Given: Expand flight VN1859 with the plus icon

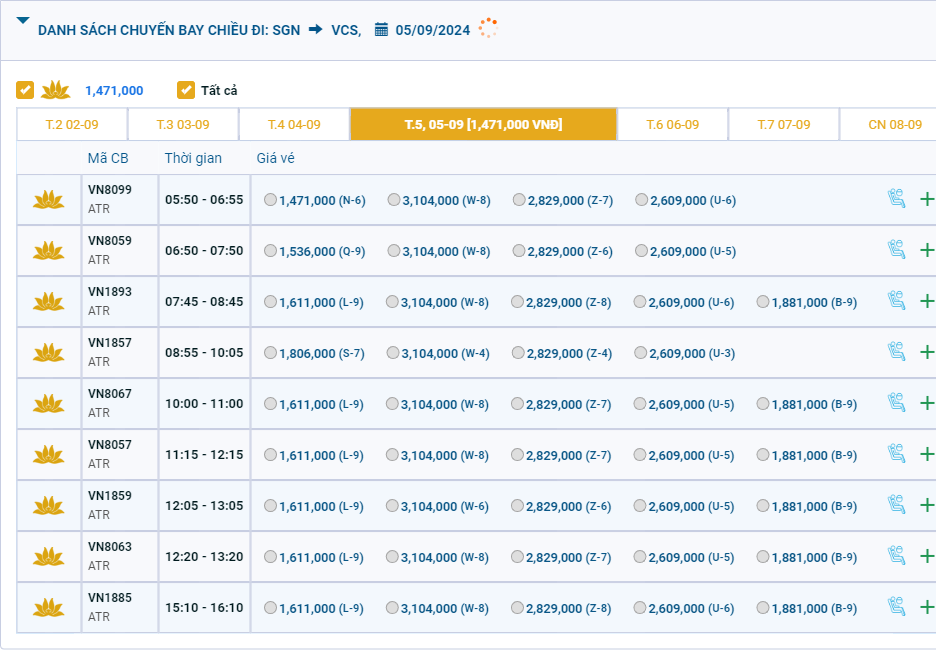Looking at the screenshot, I should coord(926,505).
